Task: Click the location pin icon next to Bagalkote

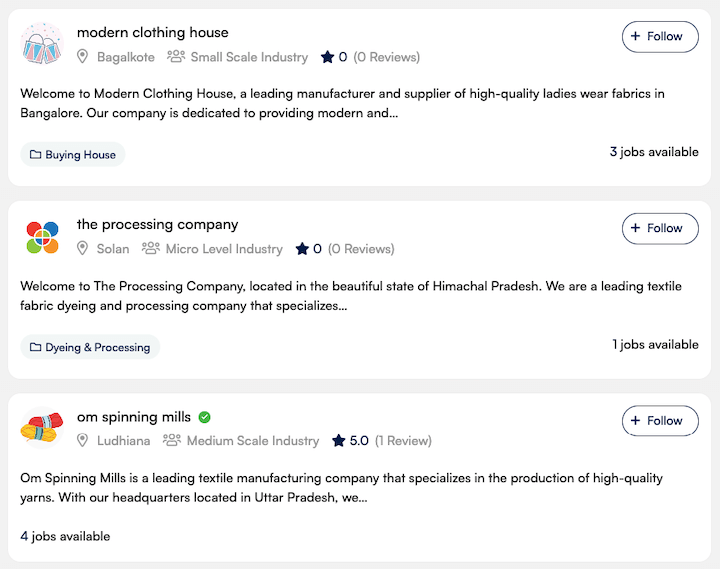Action: pos(83,57)
